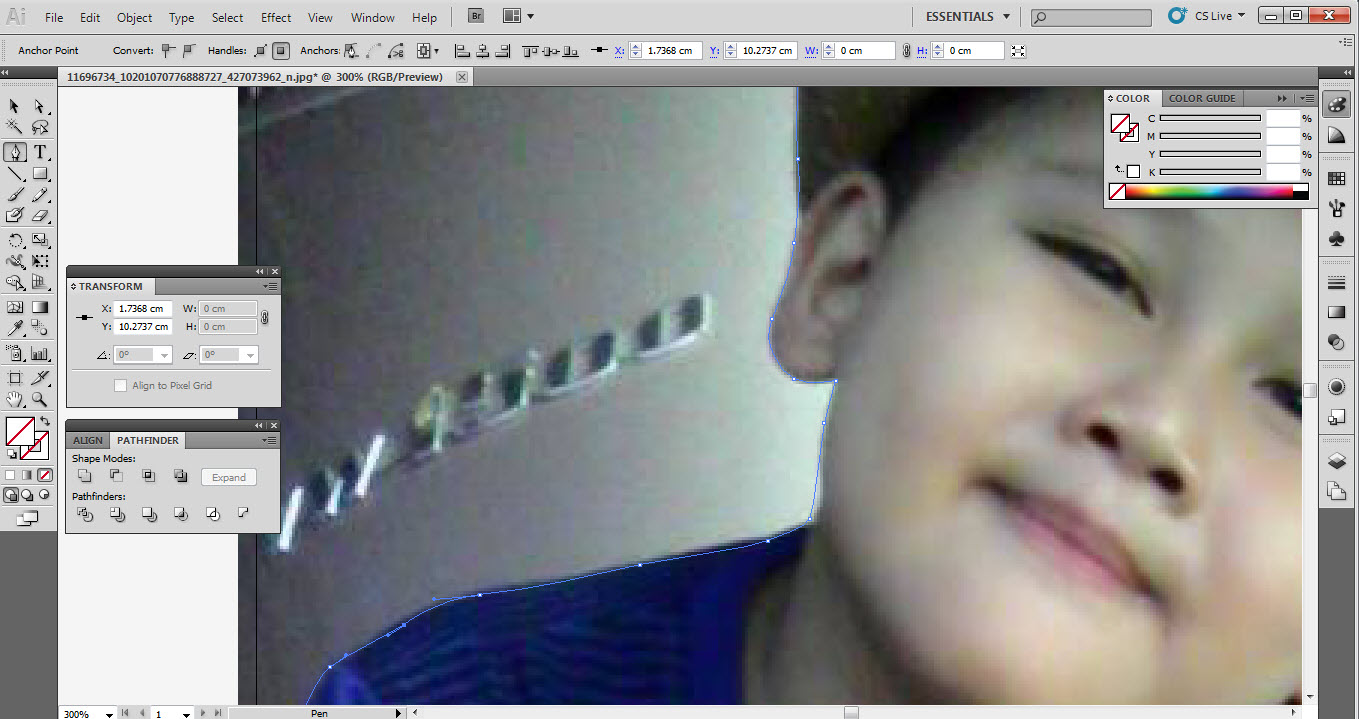
Task: Pick a color from the CMYK spectrum bar
Action: coord(1210,192)
